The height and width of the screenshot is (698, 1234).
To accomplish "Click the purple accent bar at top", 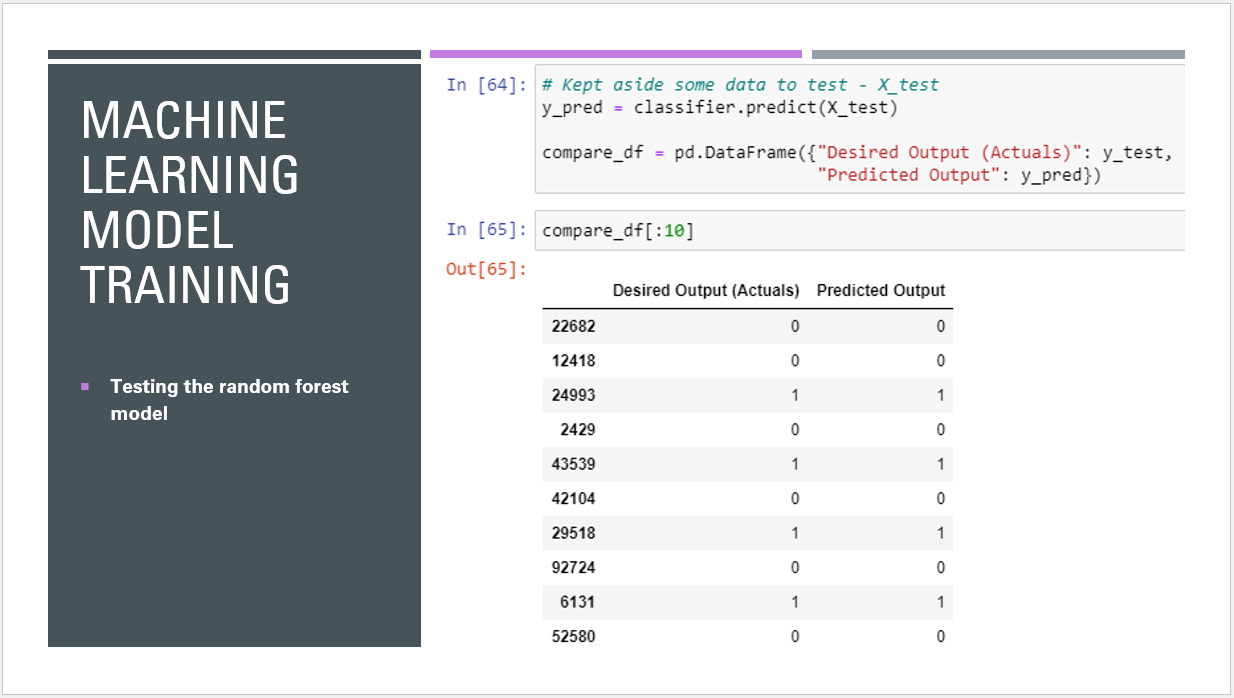I will tap(615, 54).
